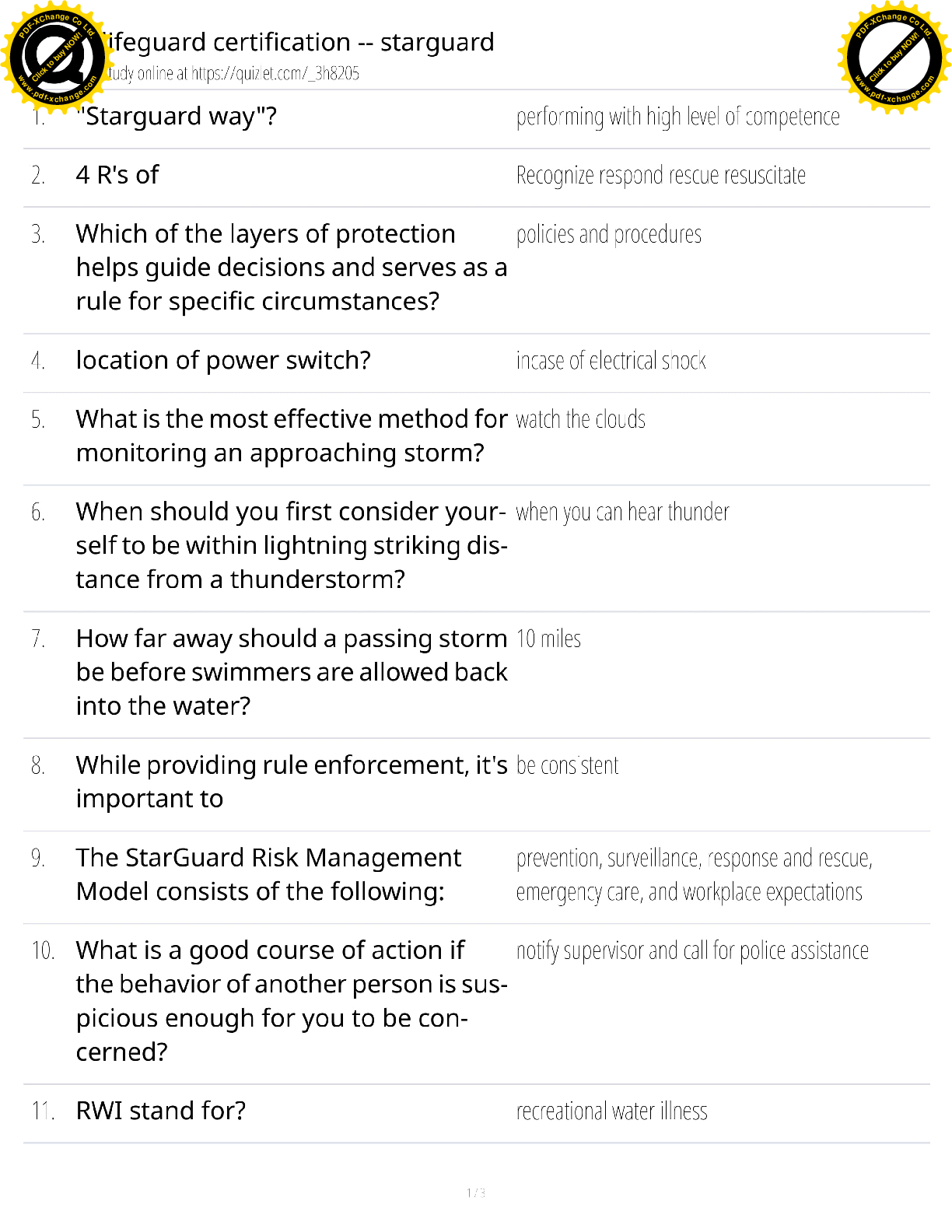Select the '4 R's of' term
This screenshot has height=1232, width=952.
(117, 175)
